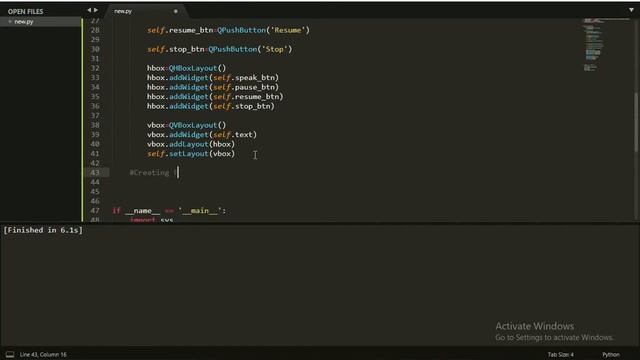The image size is (640, 360).
Task: Toggle the side panel switcher icon in status bar
Action: (x=10, y=354)
